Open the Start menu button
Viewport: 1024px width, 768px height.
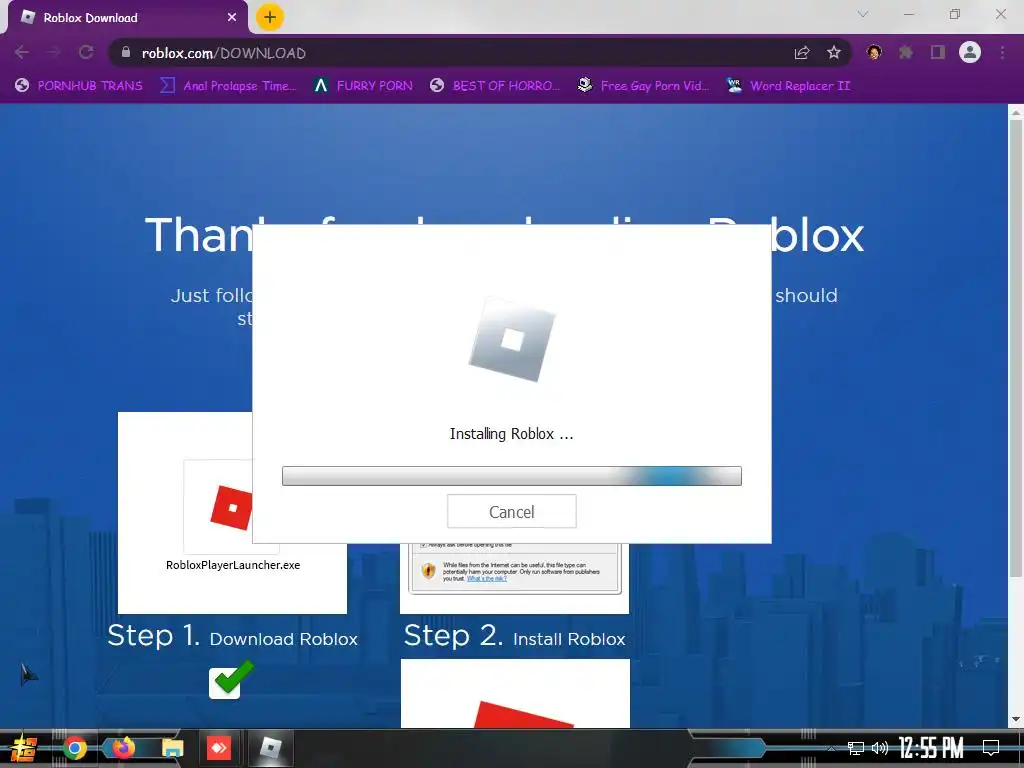[24, 748]
